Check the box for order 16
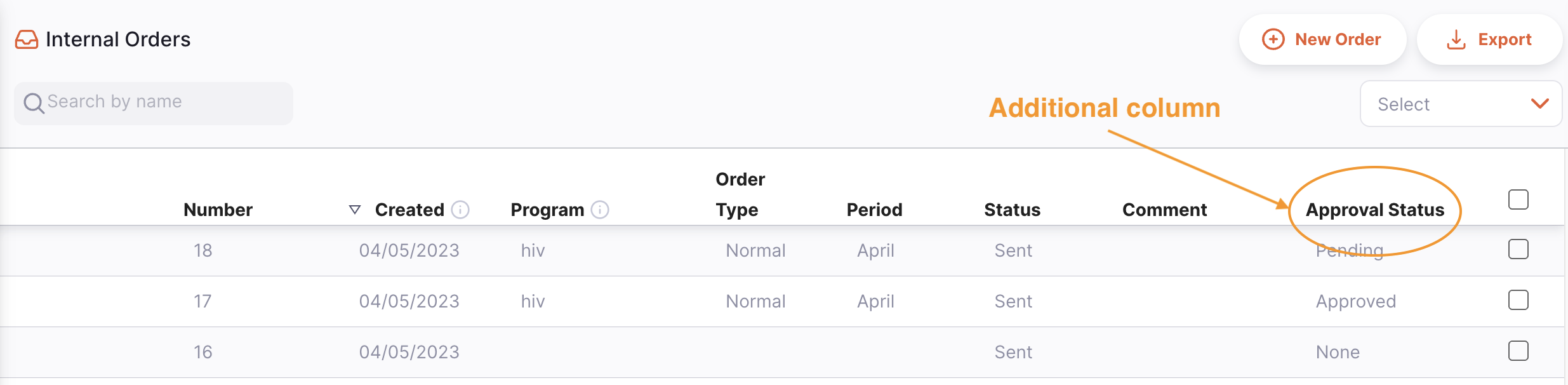The width and height of the screenshot is (1568, 385). click(x=1518, y=351)
